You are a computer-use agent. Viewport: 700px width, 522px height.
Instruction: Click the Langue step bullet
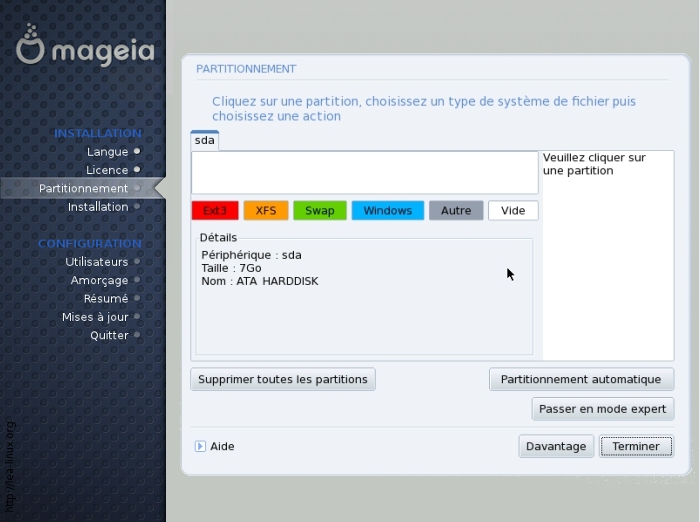(137, 152)
